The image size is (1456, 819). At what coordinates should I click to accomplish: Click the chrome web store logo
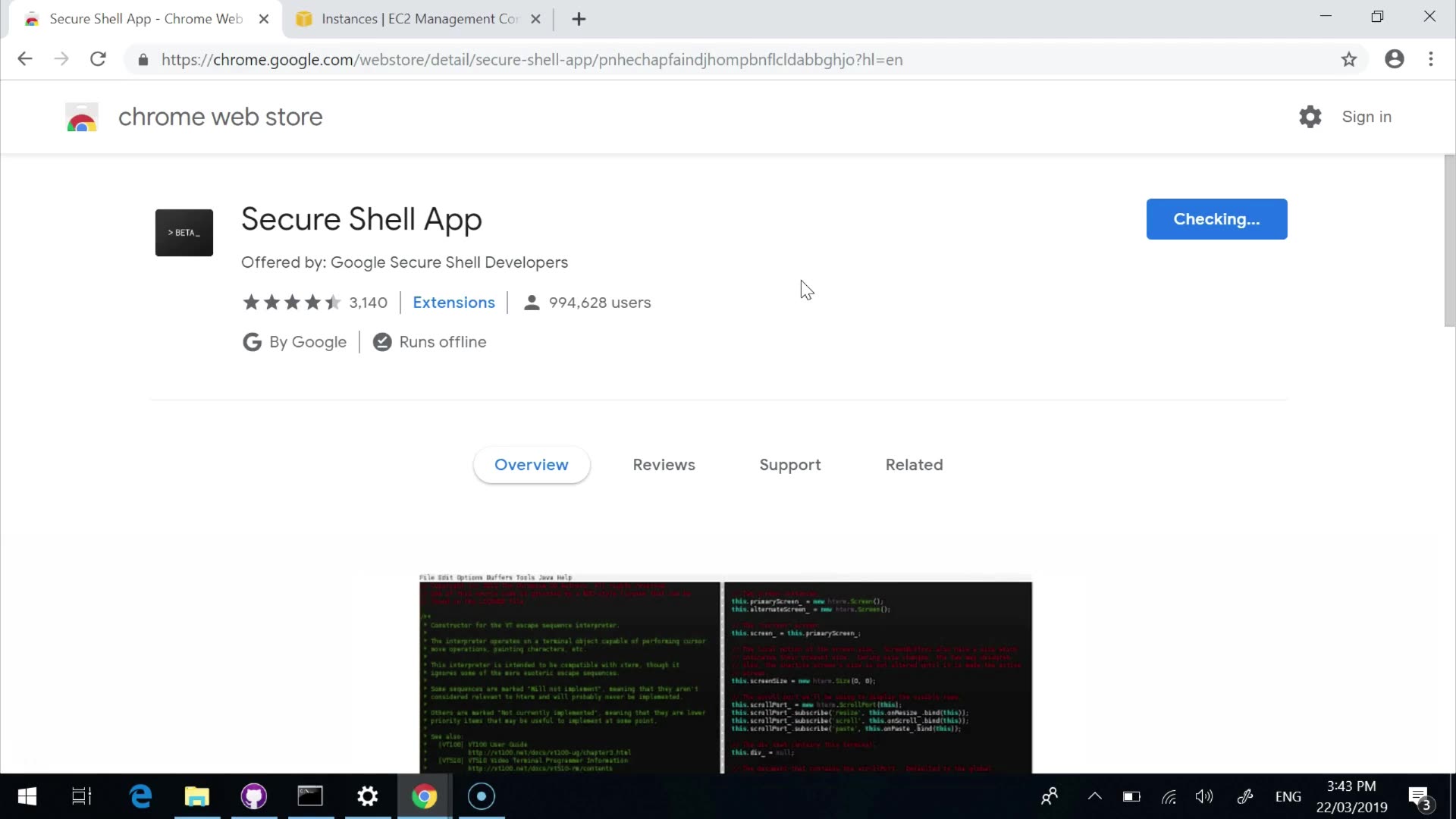pos(82,118)
